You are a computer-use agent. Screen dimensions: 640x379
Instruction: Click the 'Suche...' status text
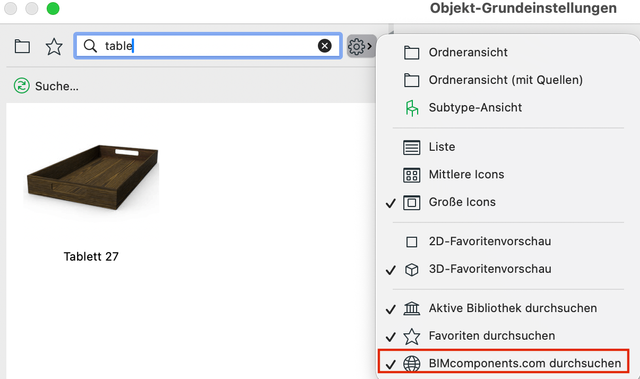[57, 86]
